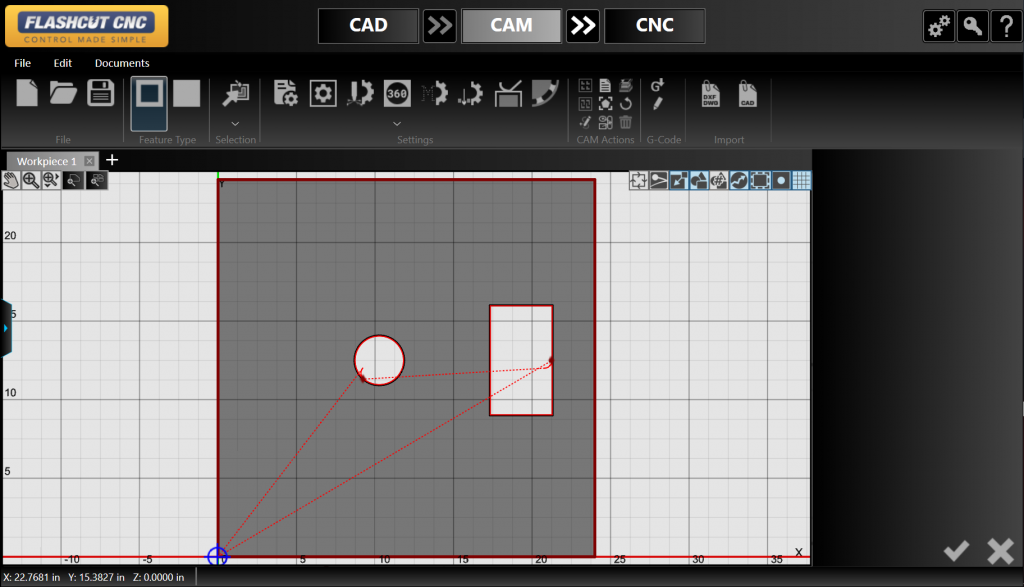Click the paired-parts CAM action icon

click(x=585, y=104)
